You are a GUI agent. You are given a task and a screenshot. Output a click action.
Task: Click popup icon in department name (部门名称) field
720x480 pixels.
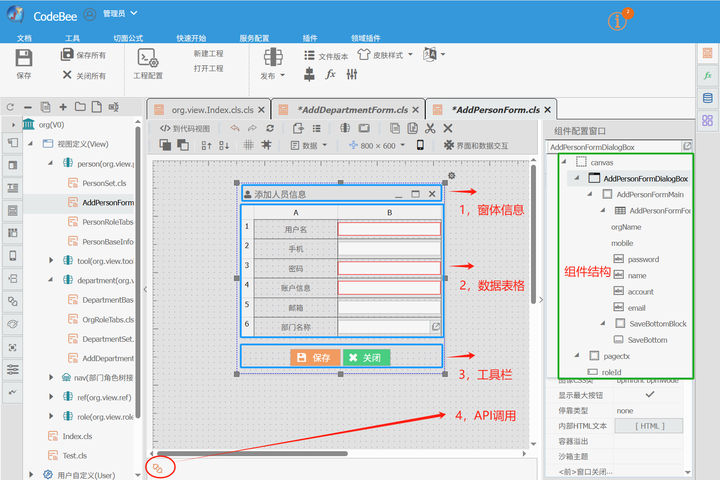pos(435,327)
